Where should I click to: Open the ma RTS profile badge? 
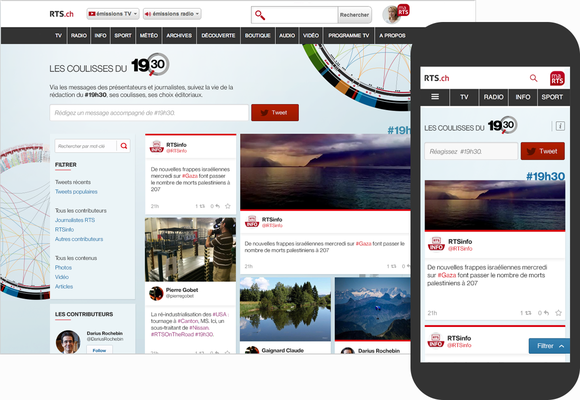pyautogui.click(x=403, y=10)
